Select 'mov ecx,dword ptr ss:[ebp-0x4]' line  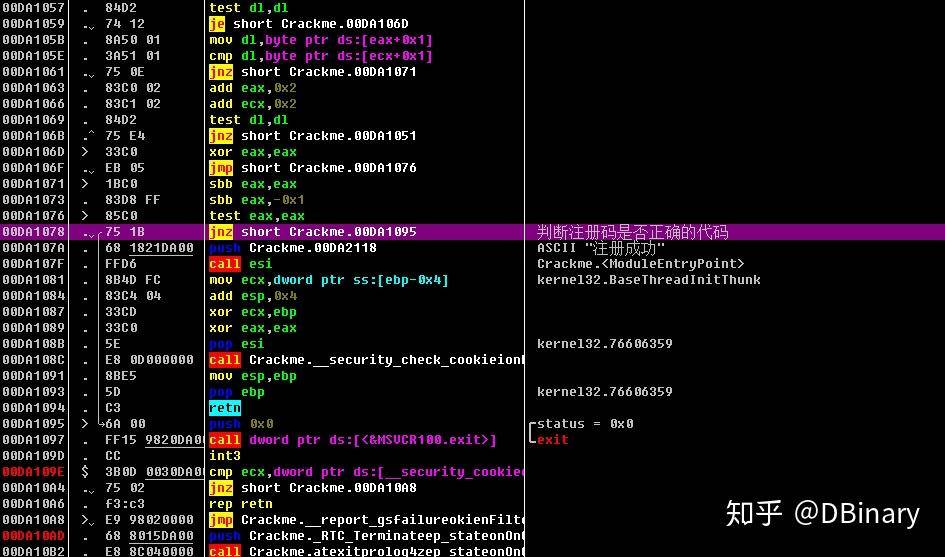click(x=328, y=280)
